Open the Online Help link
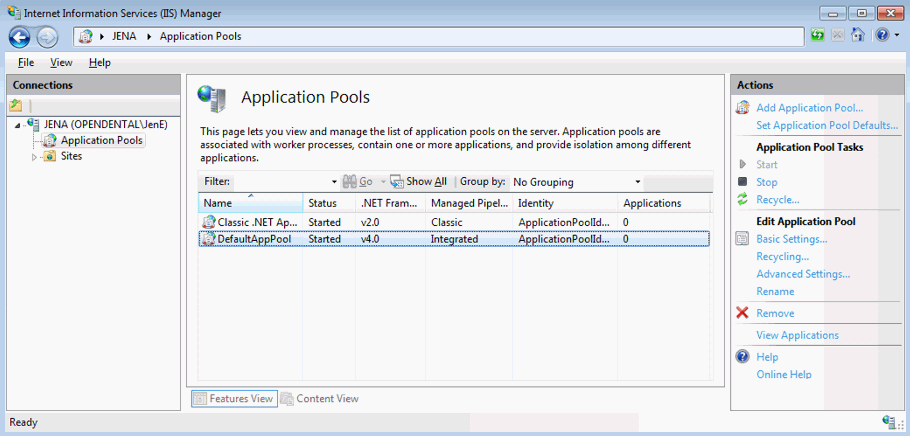Viewport: 910px width, 436px height. [783, 374]
